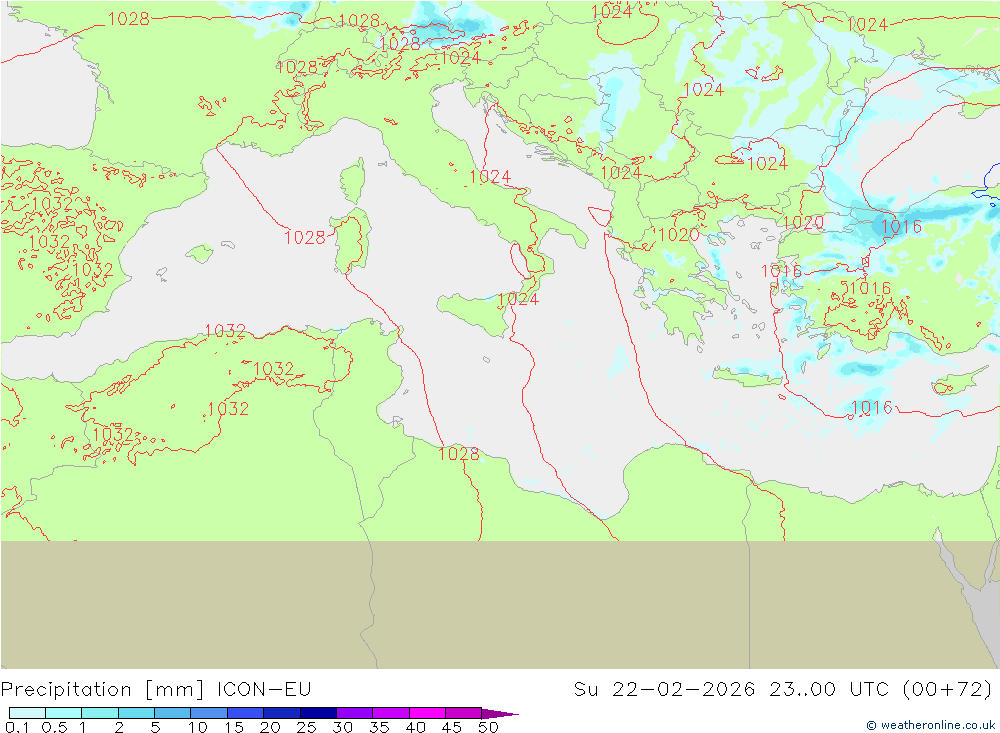Select the 0.1–0.5 mm legend color box
This screenshot has width=1000, height=733.
[x=27, y=713]
